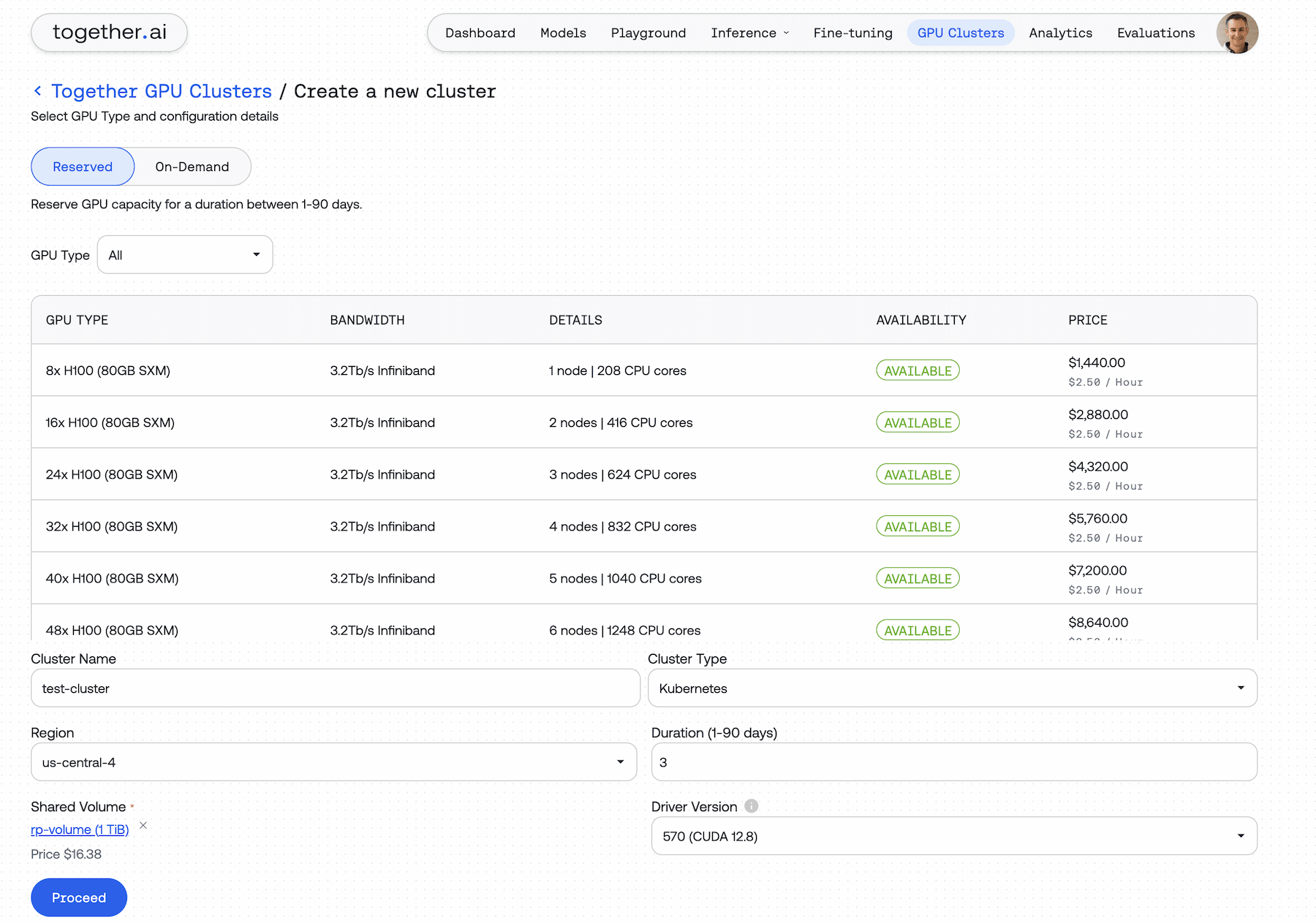Open the Fine-tuning page
Screen dimensions: 1316x923
852,33
